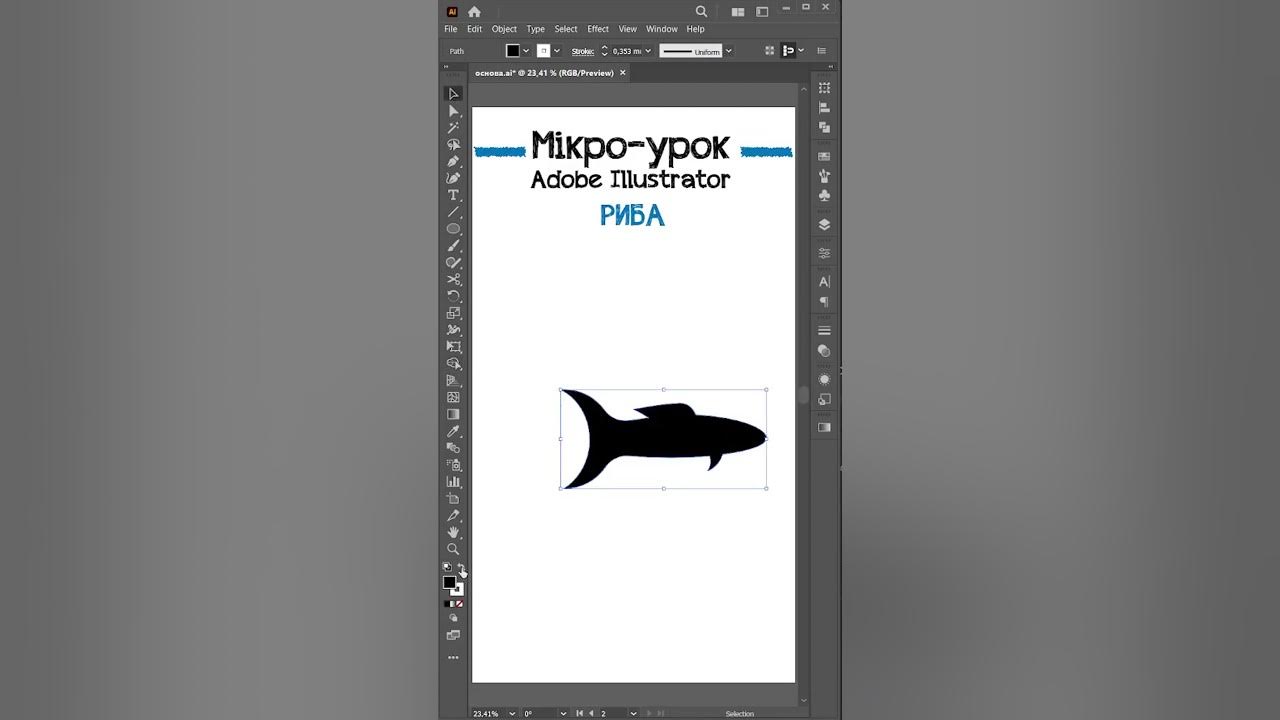Click stroke weight field 0,353
The width and height of the screenshot is (1280, 720).
[626, 51]
